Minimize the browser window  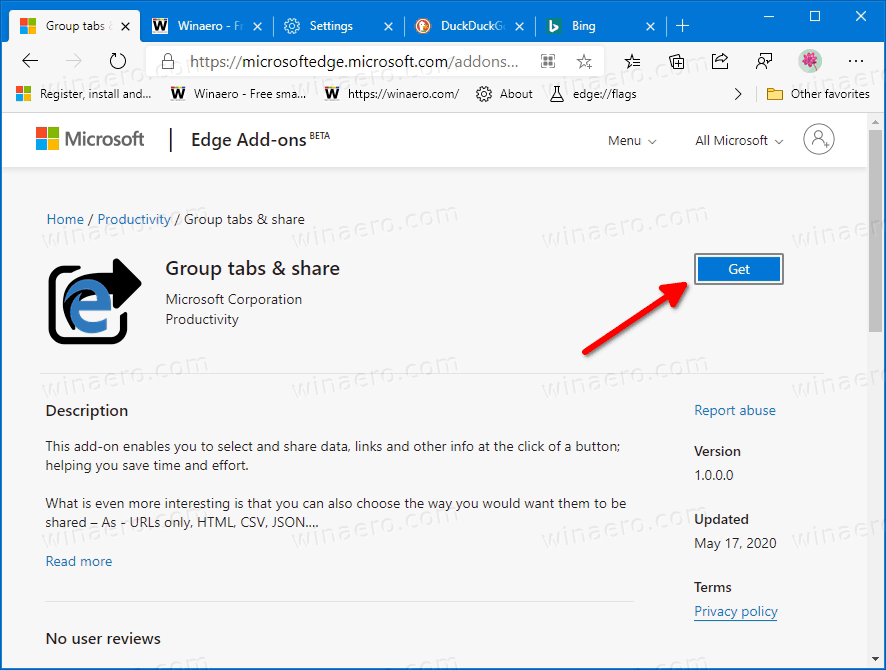click(770, 17)
